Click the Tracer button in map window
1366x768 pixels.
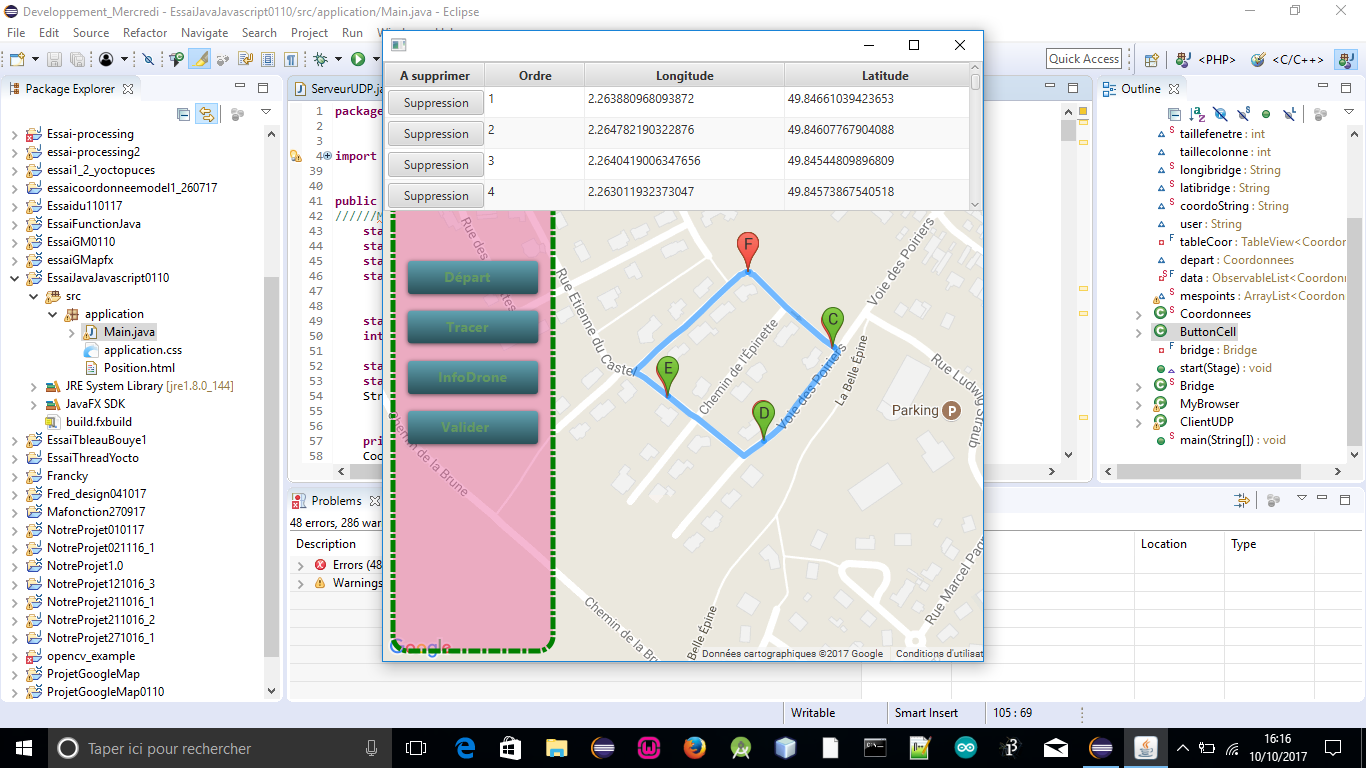(472, 327)
